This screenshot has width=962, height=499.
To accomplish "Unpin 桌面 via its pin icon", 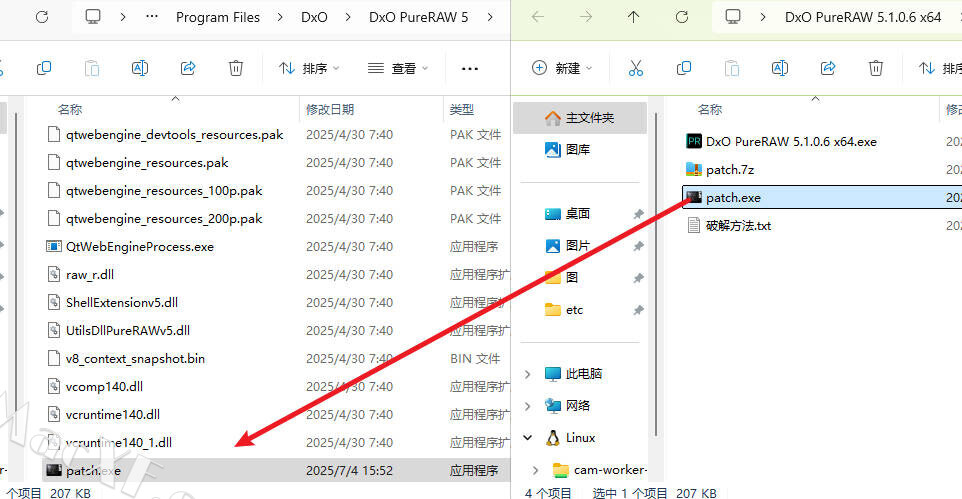I will pos(638,214).
